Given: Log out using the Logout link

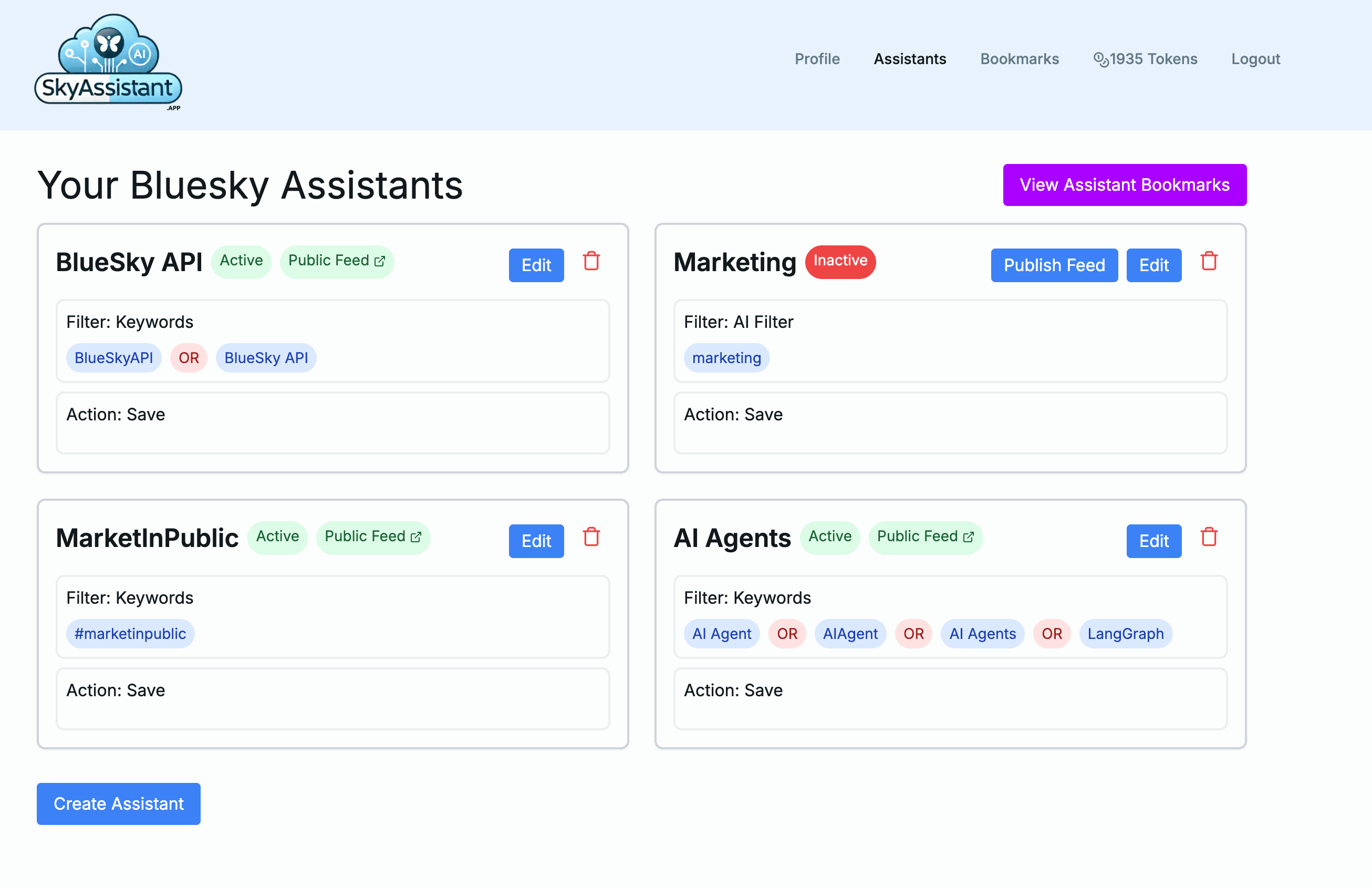Looking at the screenshot, I should coord(1255,59).
